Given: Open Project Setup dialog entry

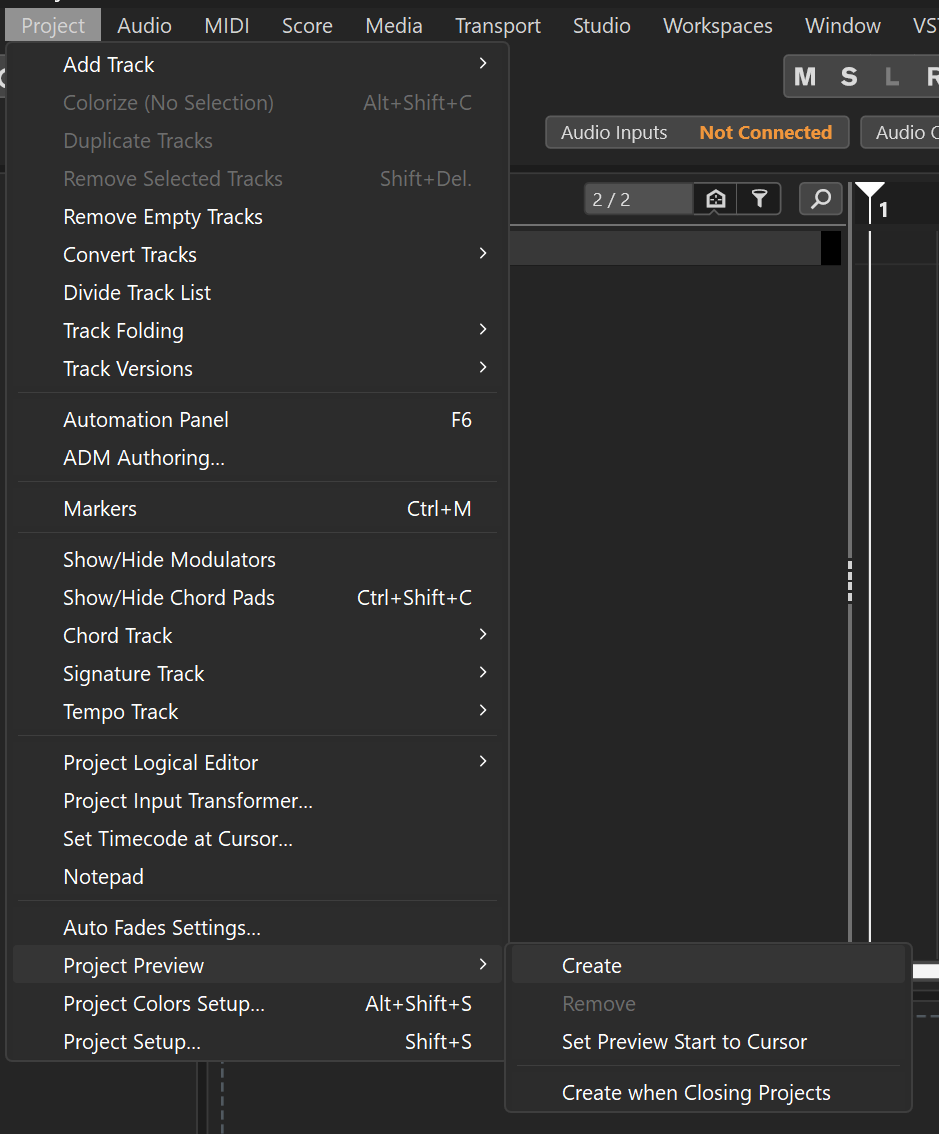Looking at the screenshot, I should click(132, 1042).
